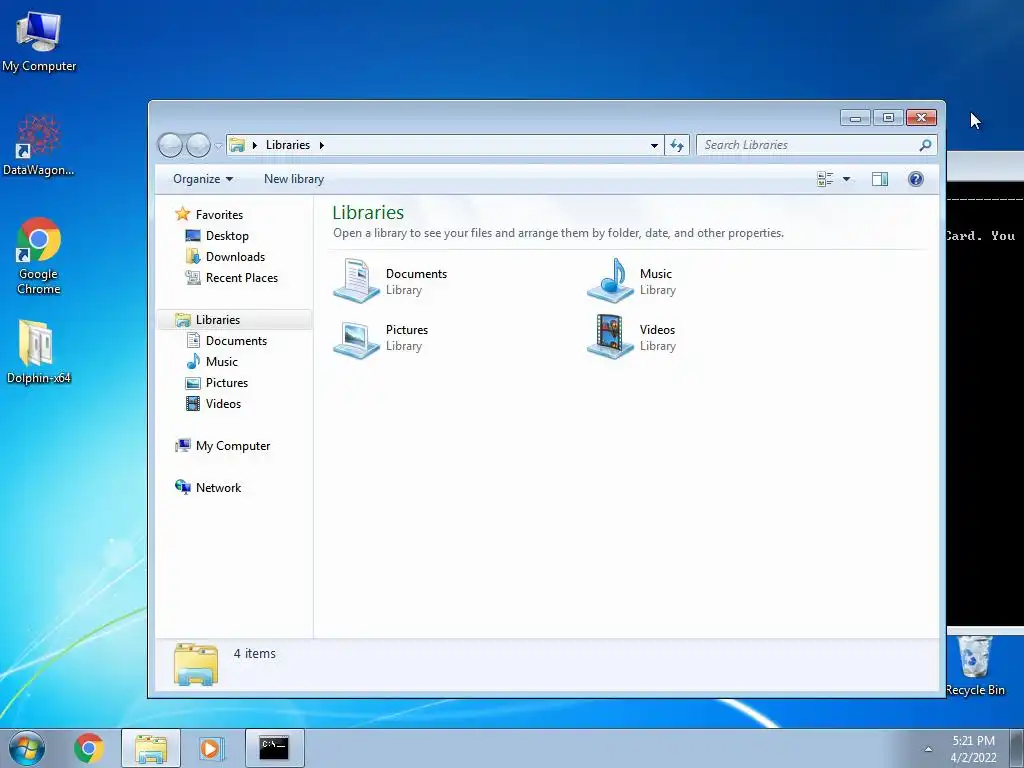Click My Computer desktop icon
The image size is (1024, 768).
click(39, 42)
